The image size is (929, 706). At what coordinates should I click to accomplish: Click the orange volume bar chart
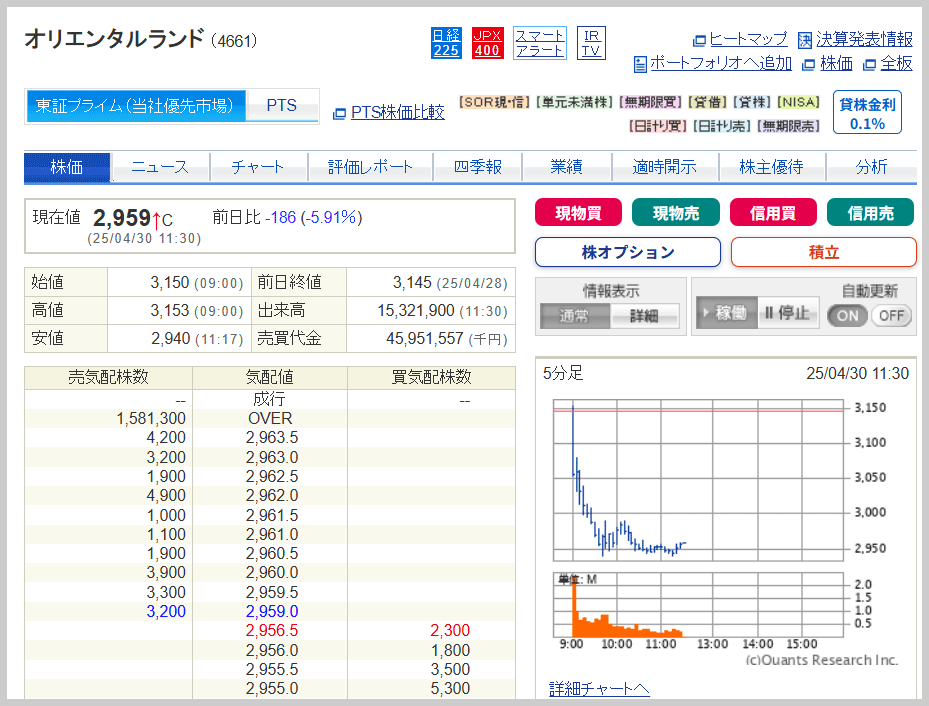[x=698, y=605]
